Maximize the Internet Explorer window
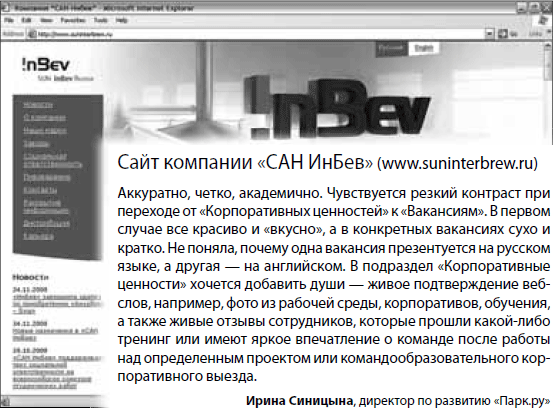This screenshot has height=408, width=553. [535, 8]
